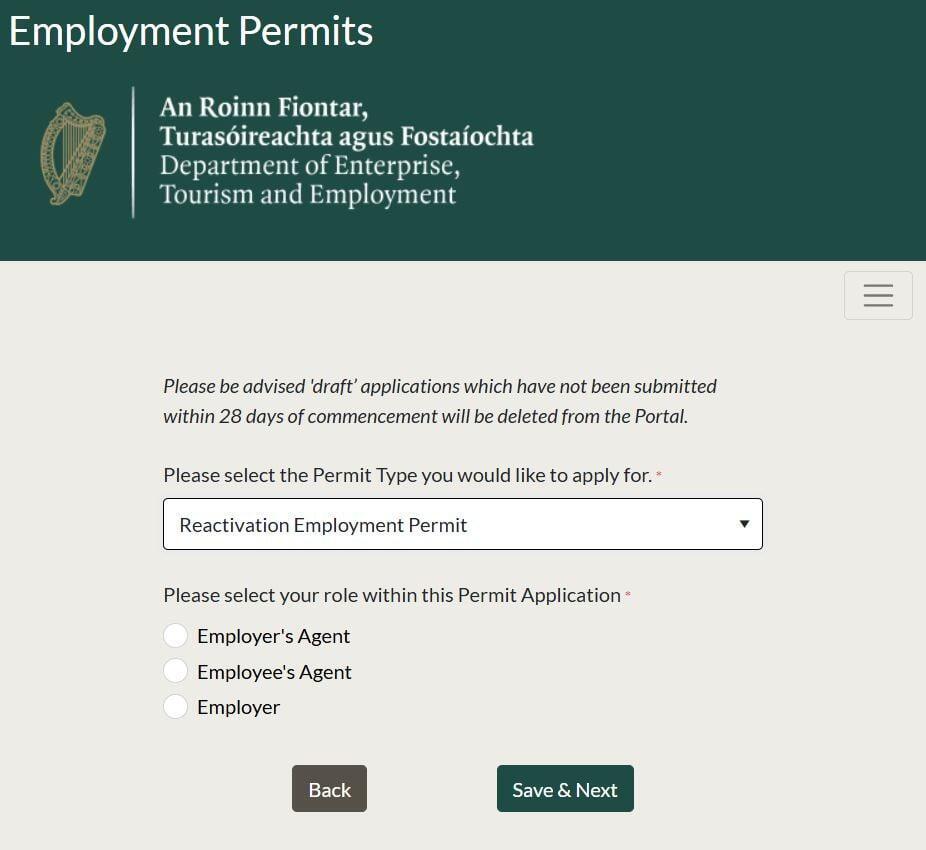Click the "Employer's Agent" option label text
Screen dimensions: 926x850
[273, 636]
